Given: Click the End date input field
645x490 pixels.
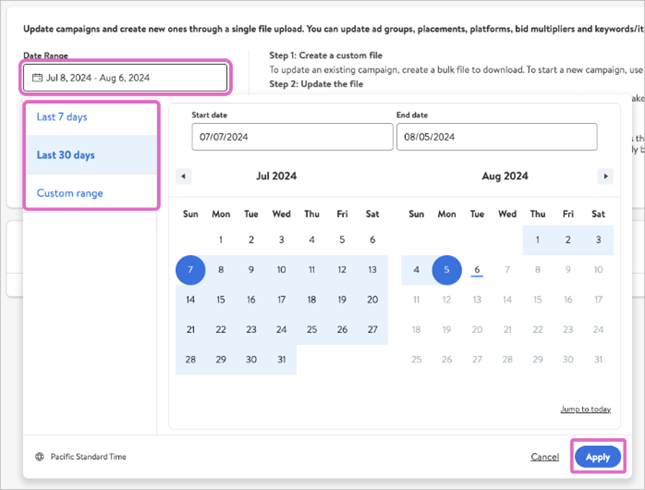Looking at the screenshot, I should 496,137.
